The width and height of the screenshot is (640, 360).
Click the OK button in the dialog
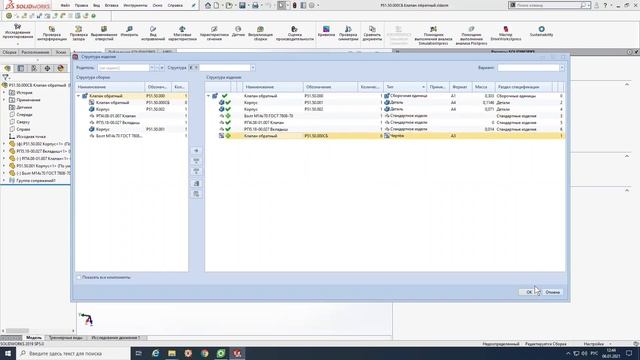pos(529,292)
